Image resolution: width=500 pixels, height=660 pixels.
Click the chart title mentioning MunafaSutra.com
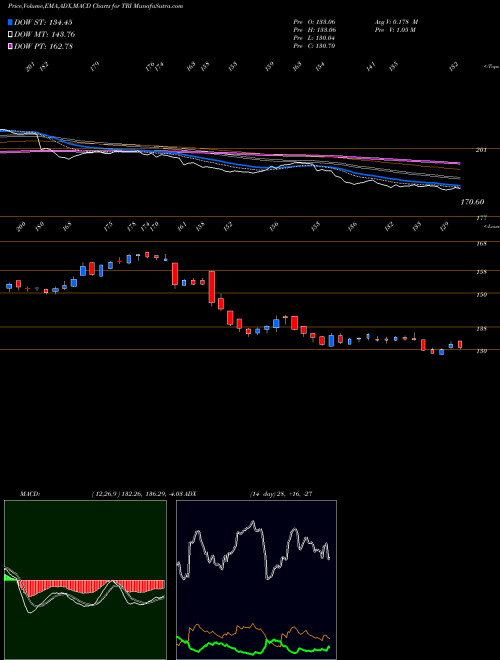tap(95, 7)
